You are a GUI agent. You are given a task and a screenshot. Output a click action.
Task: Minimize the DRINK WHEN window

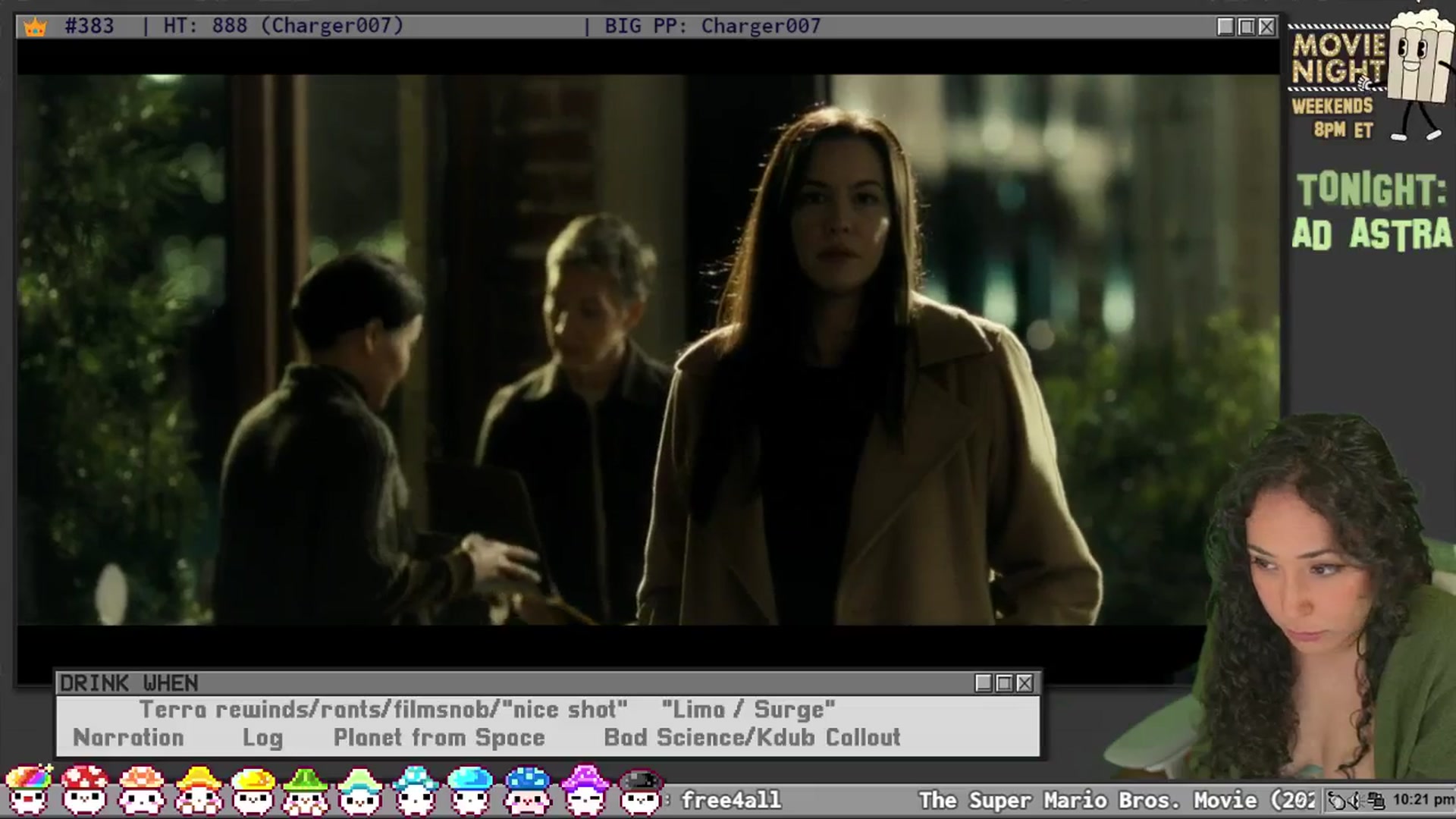coord(984,683)
